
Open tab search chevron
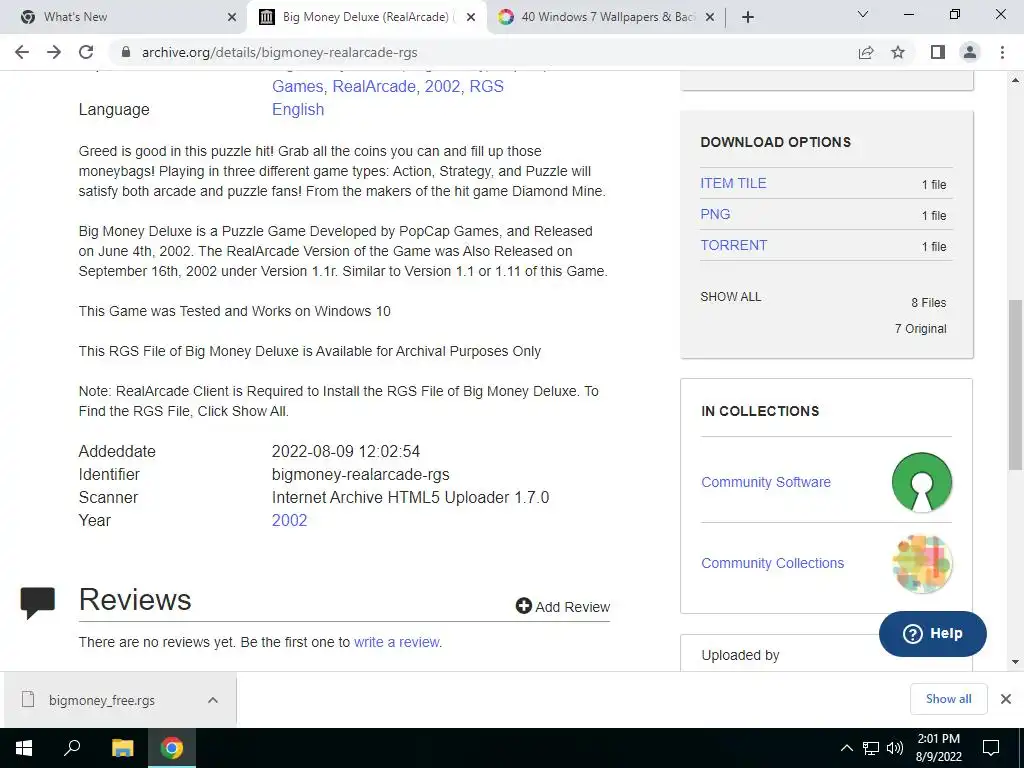[x=863, y=14]
